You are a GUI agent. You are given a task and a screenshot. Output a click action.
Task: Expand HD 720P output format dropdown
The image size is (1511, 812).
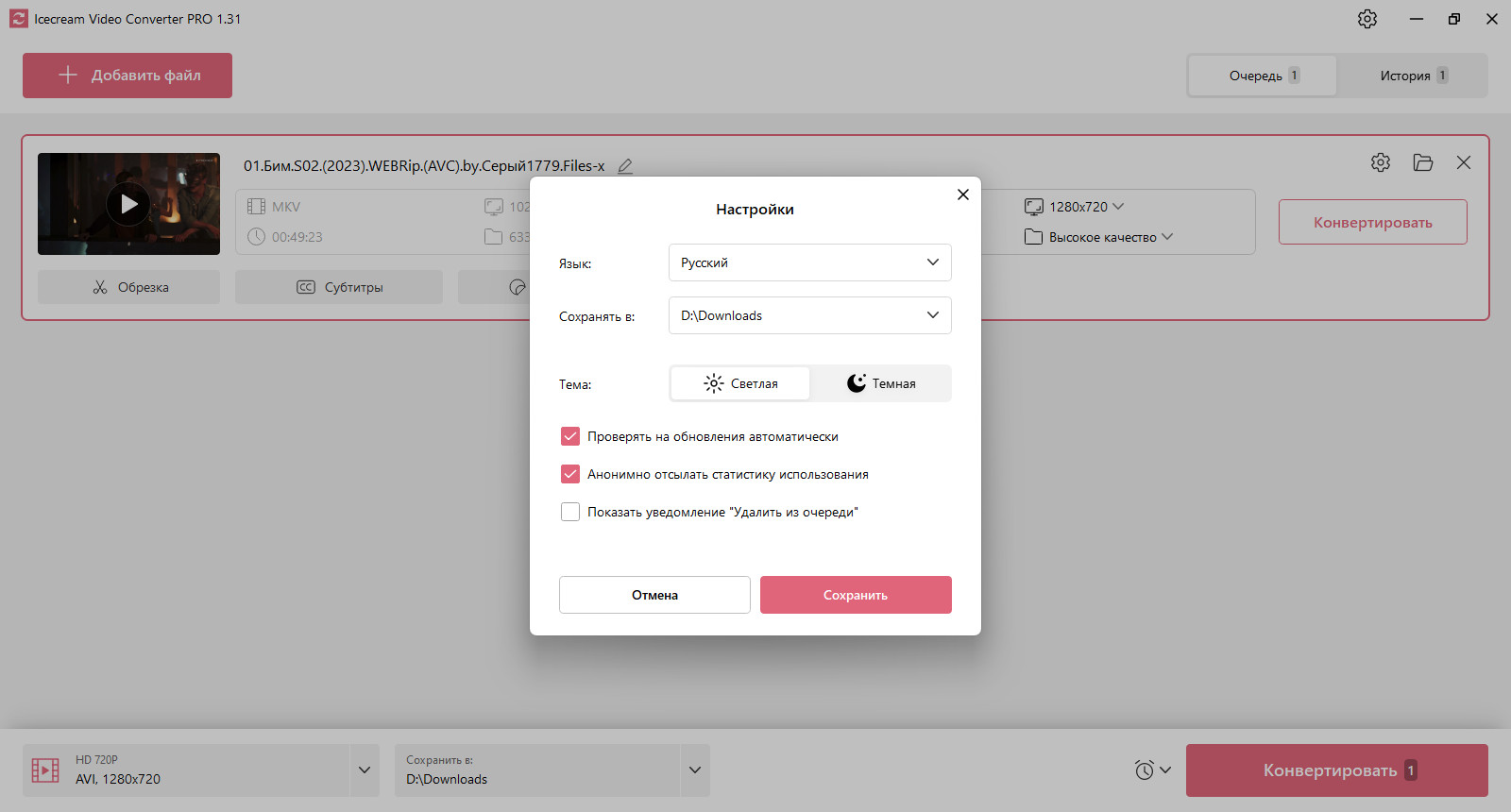coord(365,770)
